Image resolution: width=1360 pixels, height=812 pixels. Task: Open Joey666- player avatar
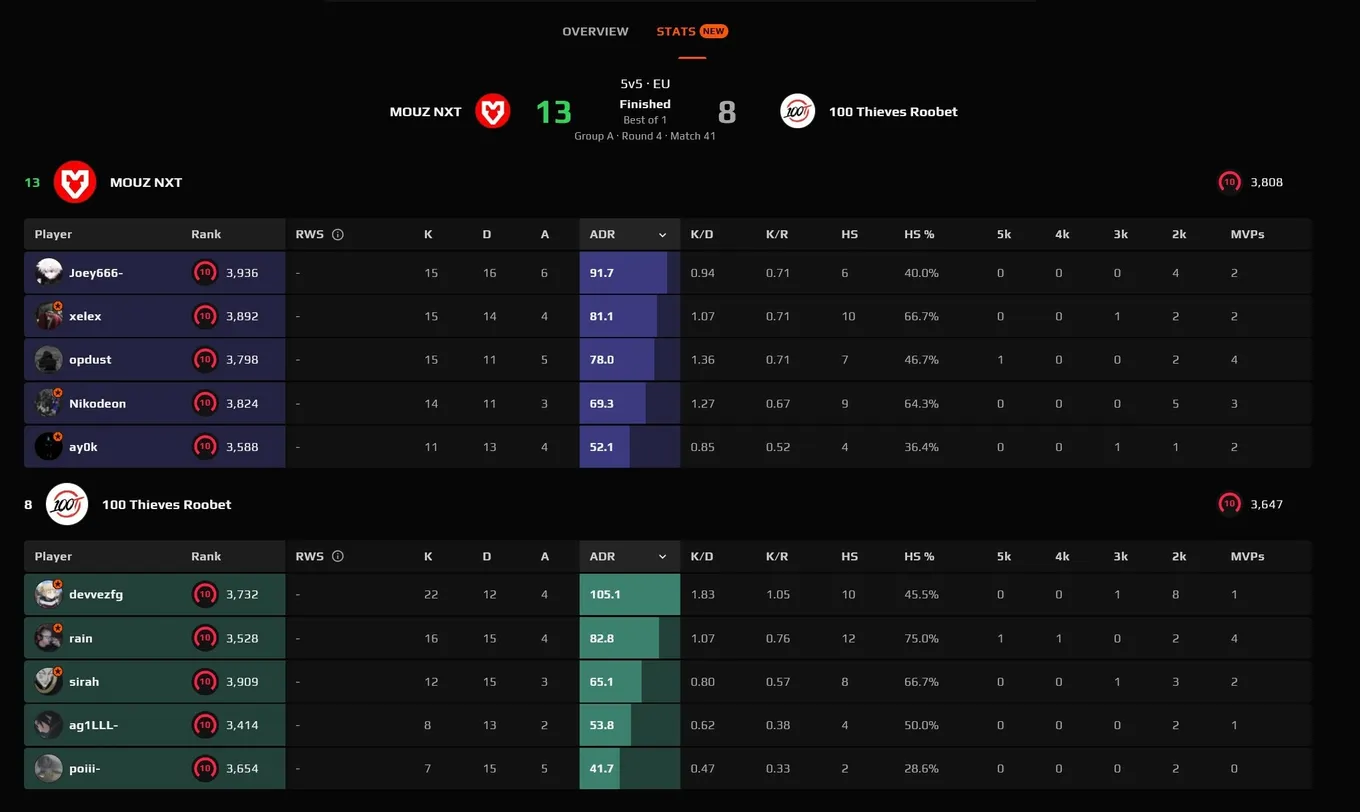49,272
